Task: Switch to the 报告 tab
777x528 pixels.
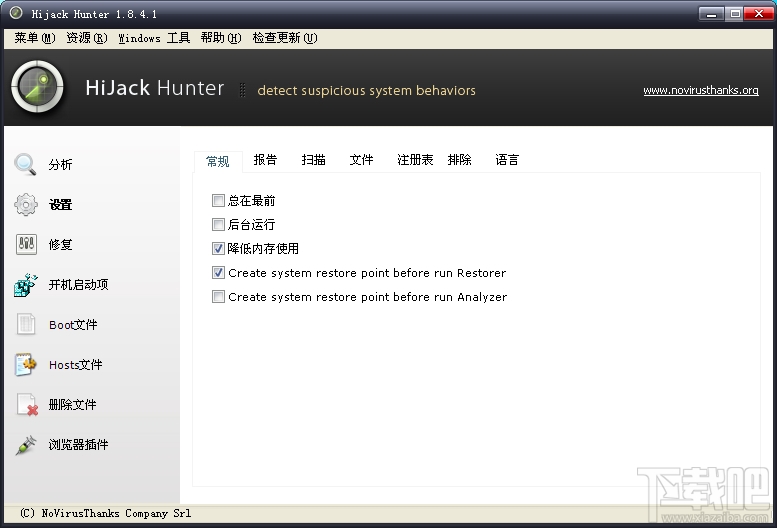Action: click(x=265, y=160)
